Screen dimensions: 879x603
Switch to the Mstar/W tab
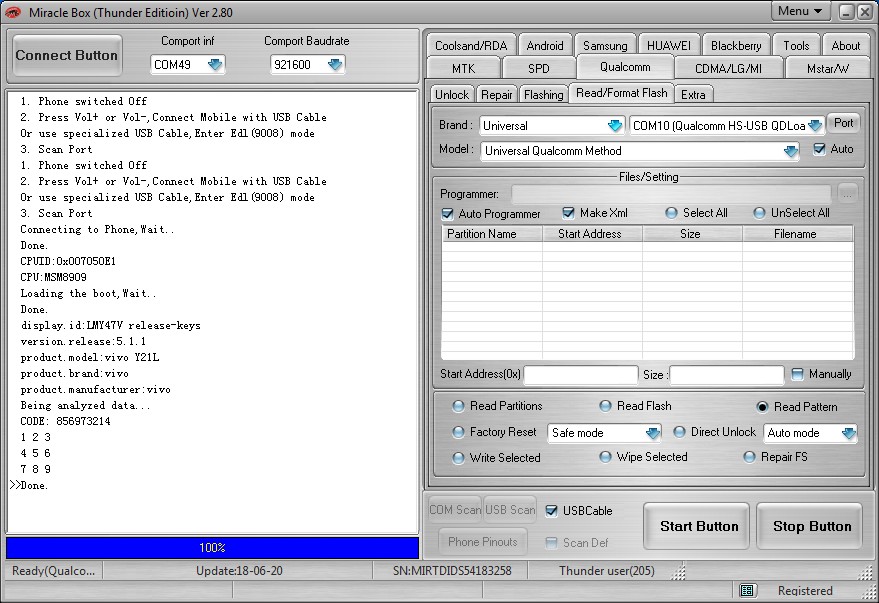827,68
